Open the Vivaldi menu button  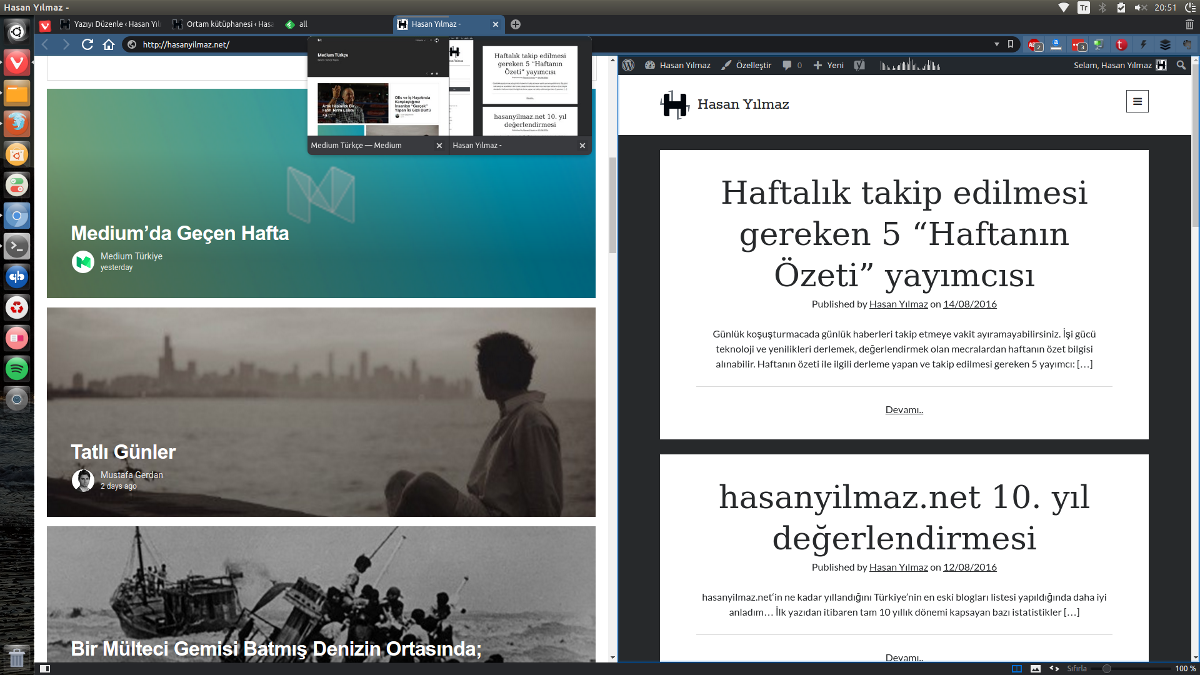[x=45, y=24]
